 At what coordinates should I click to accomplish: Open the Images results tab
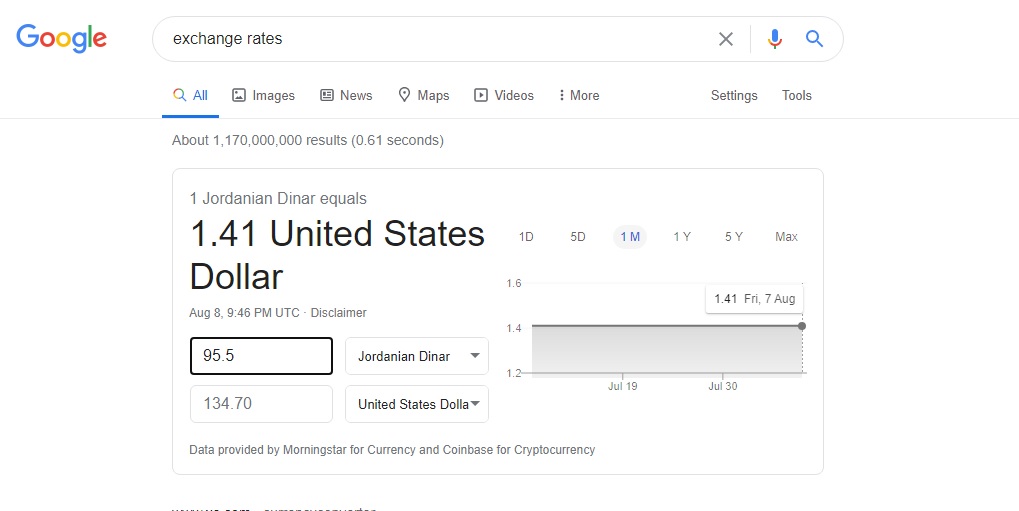[x=264, y=96]
